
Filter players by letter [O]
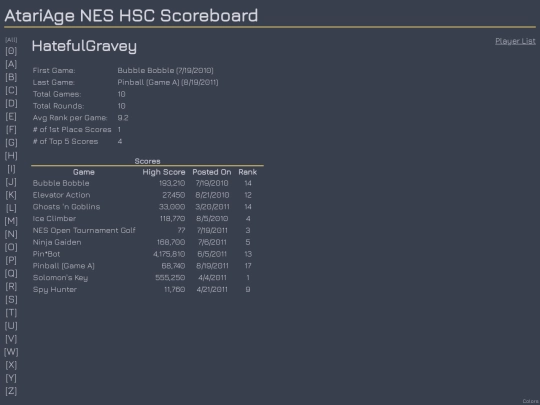(x=11, y=247)
